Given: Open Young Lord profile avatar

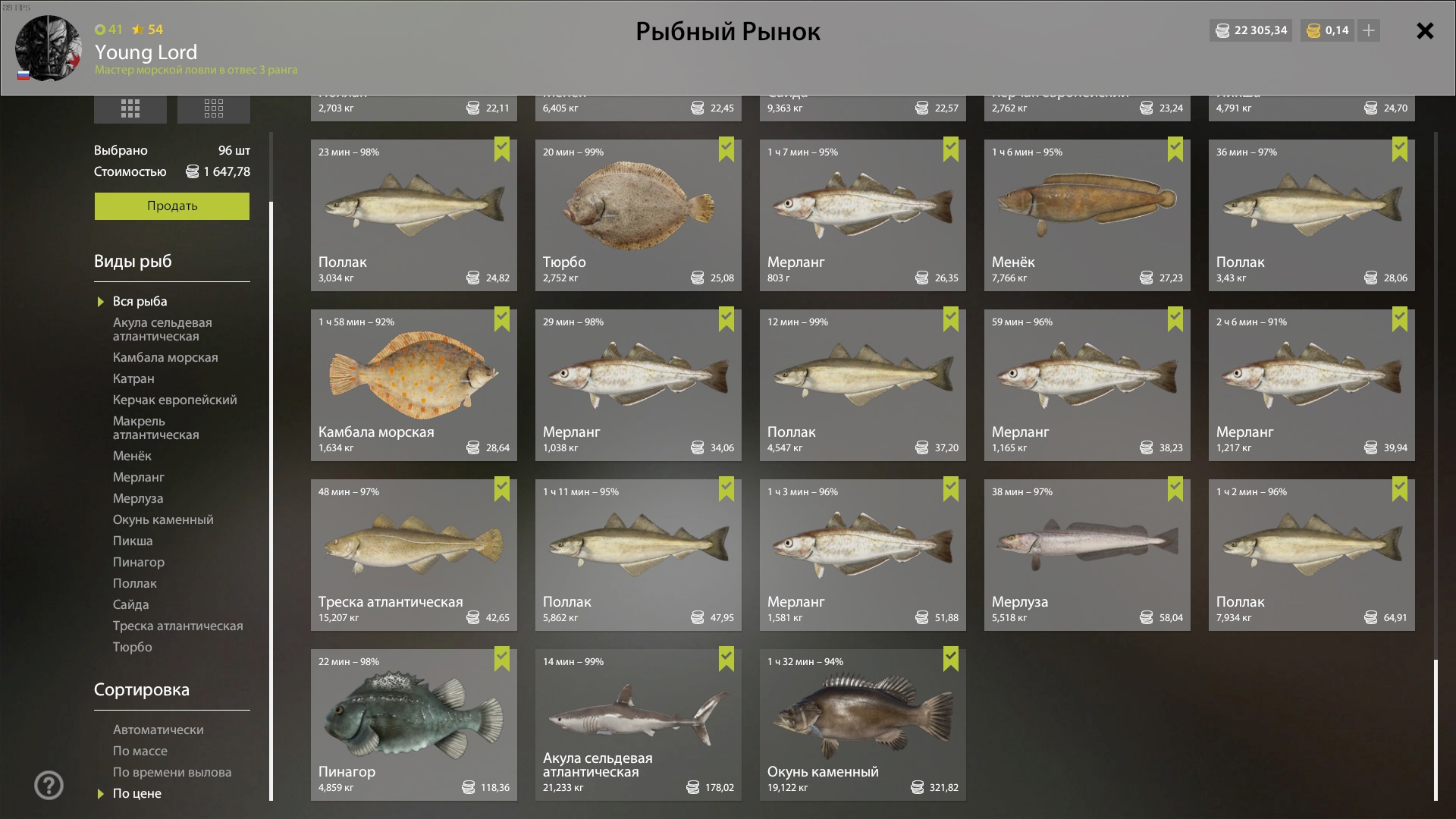Looking at the screenshot, I should [49, 48].
